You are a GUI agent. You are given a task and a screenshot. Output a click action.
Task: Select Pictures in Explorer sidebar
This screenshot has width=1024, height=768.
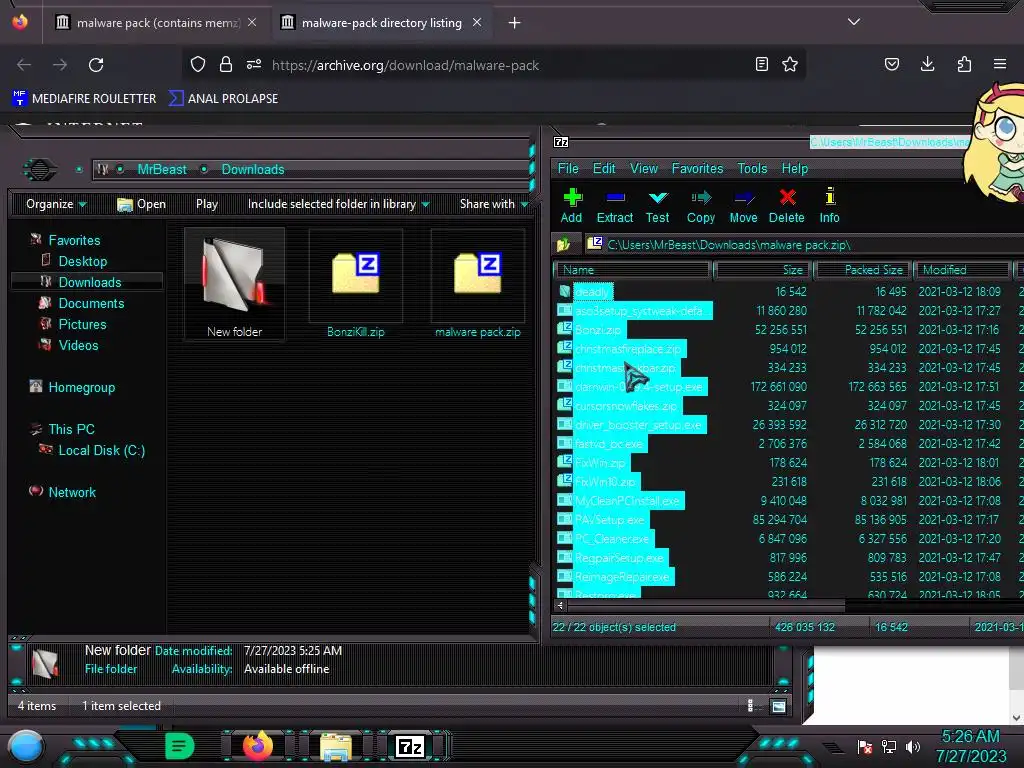point(82,325)
